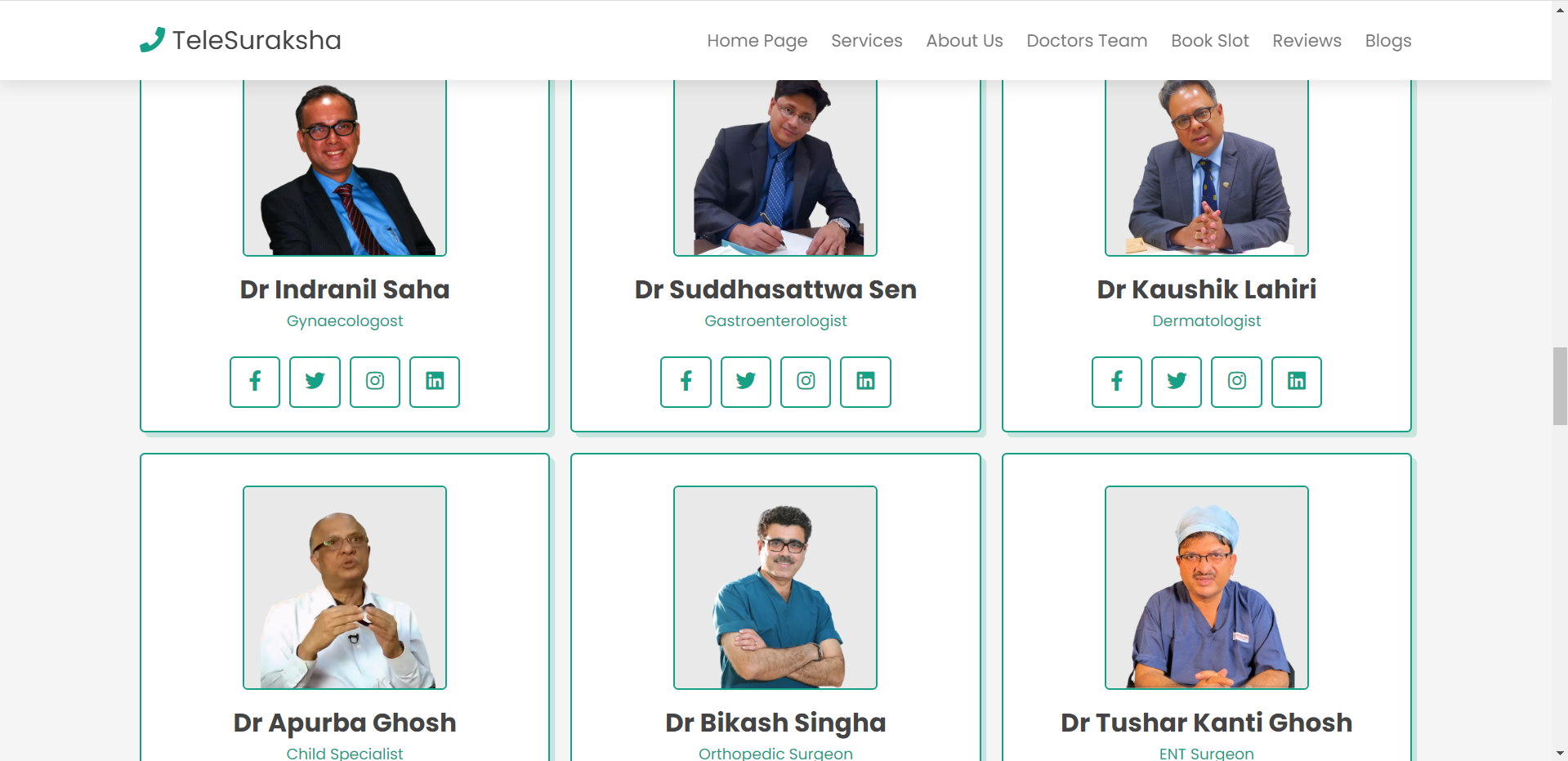Click Dr Suddhasattwa Sen's Facebook icon
Screen dimensions: 1568x761
click(x=686, y=382)
